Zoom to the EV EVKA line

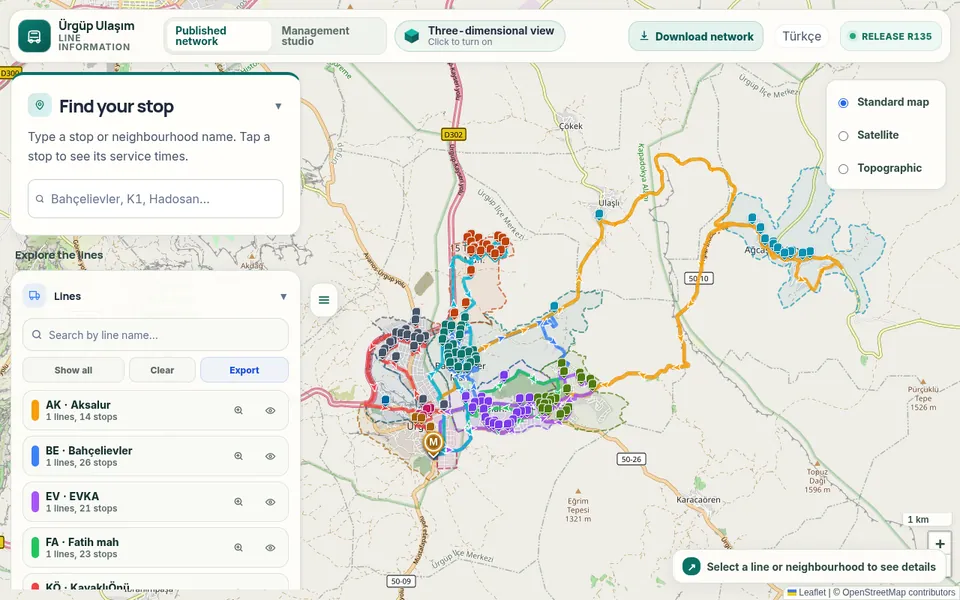pyautogui.click(x=239, y=502)
